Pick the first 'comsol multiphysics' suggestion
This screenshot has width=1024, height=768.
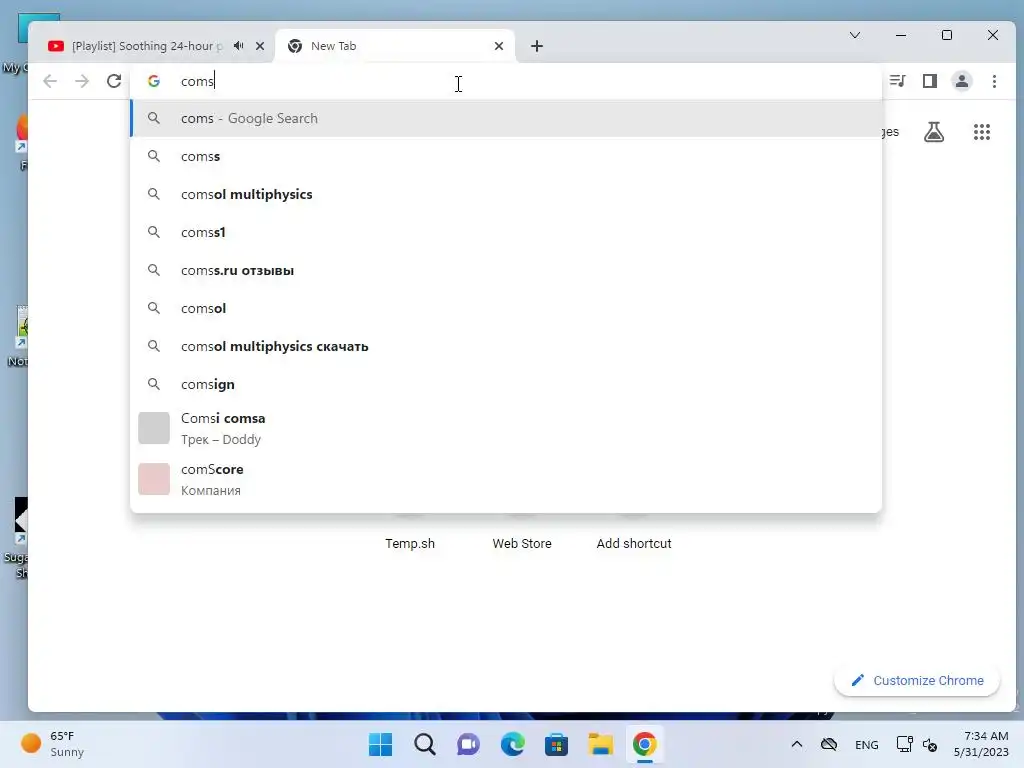[506, 194]
